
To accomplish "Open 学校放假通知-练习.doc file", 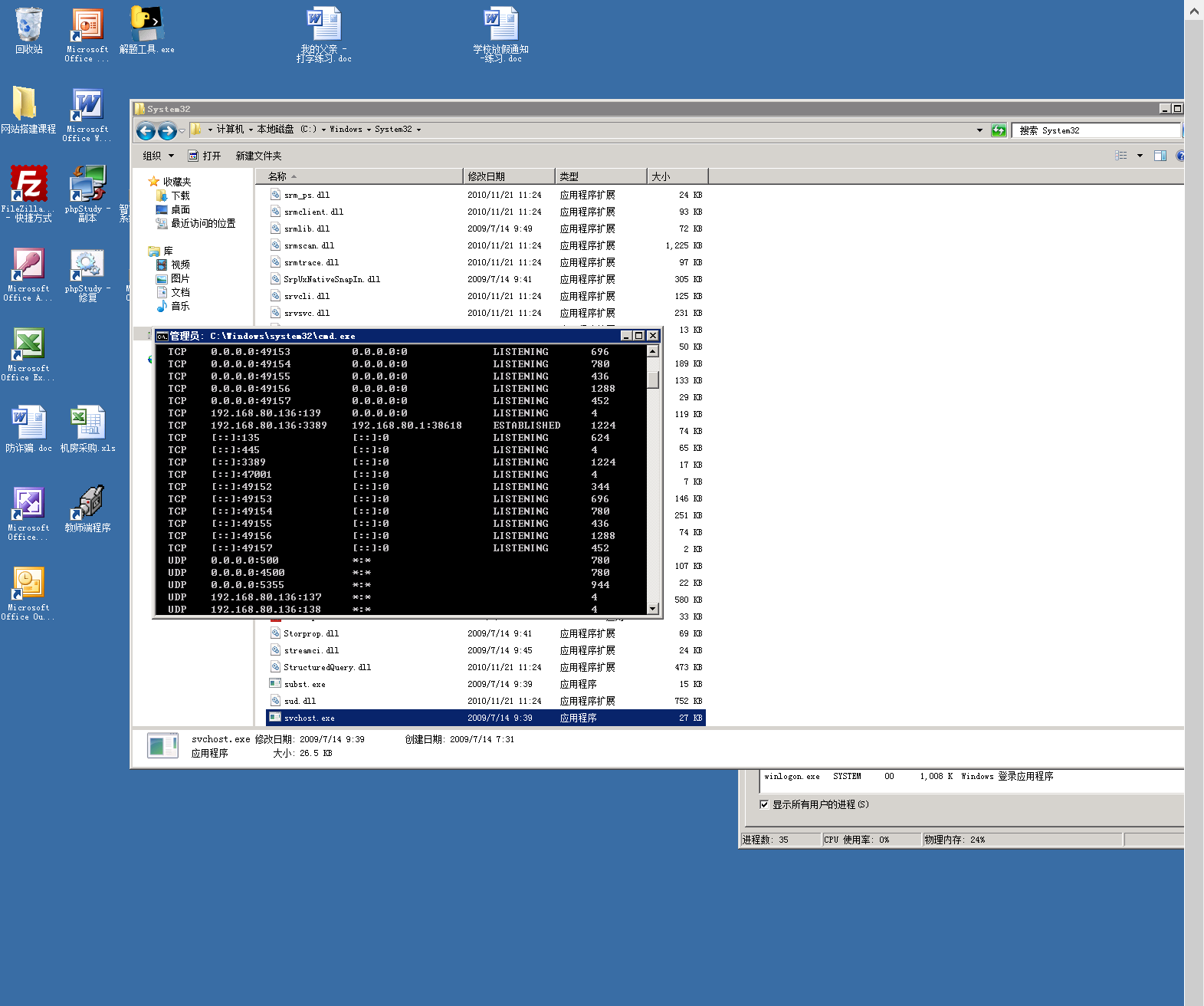I will tap(501, 35).
